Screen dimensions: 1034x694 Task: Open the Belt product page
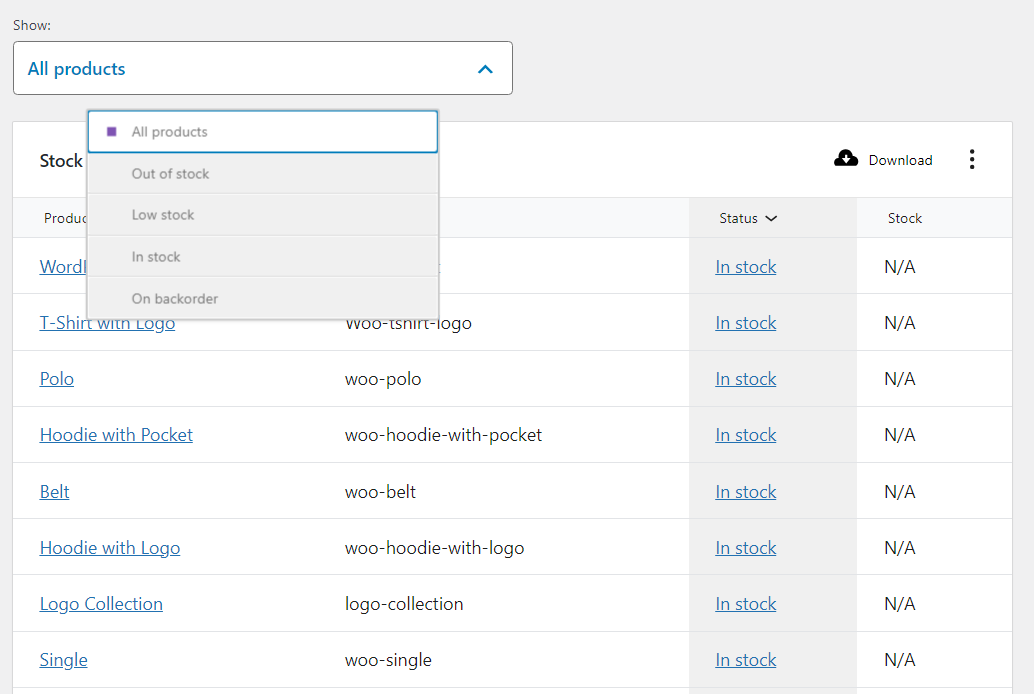[54, 491]
